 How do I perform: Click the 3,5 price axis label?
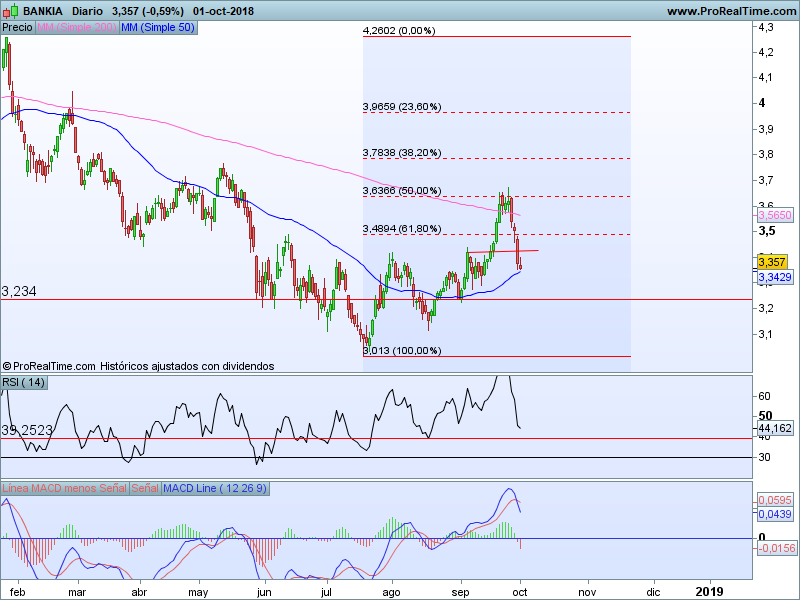(x=766, y=231)
